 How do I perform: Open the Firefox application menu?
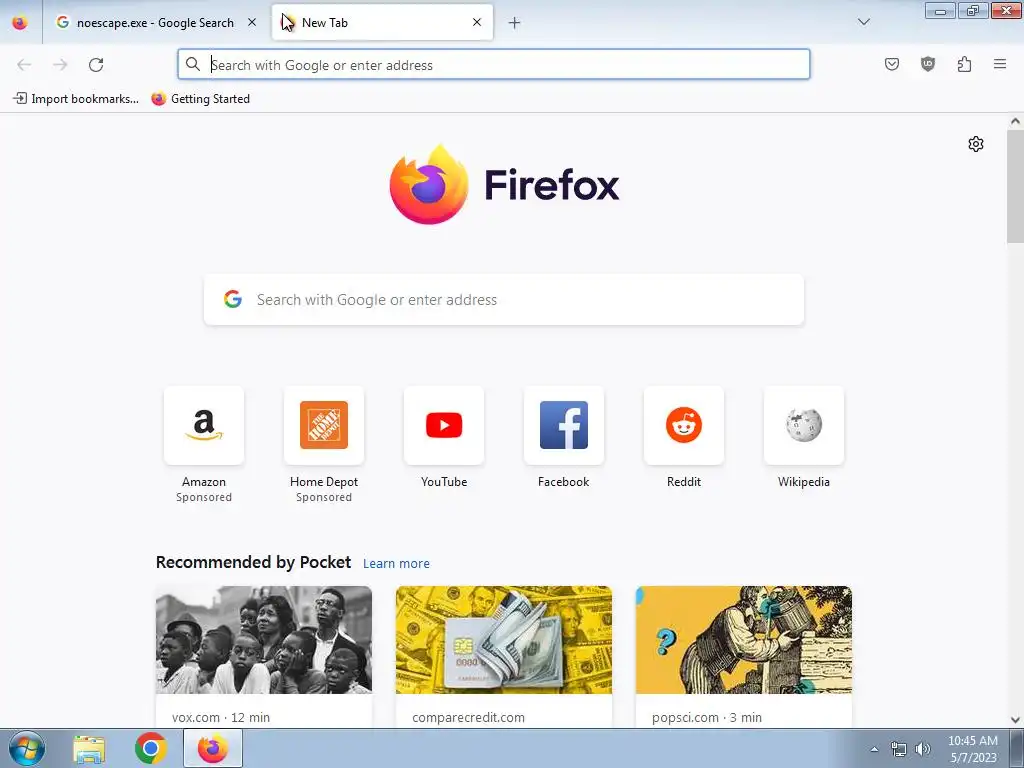point(1000,65)
